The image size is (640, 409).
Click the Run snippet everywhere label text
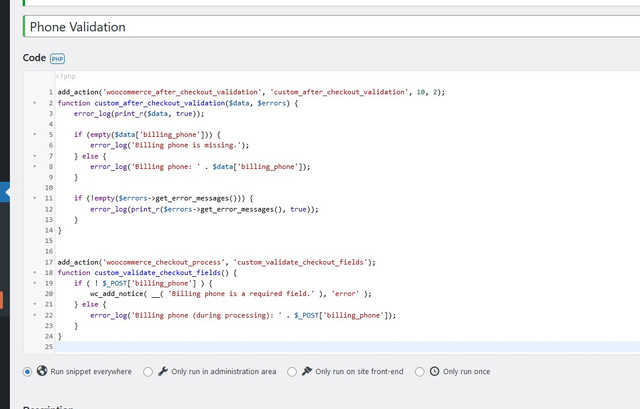tap(91, 371)
